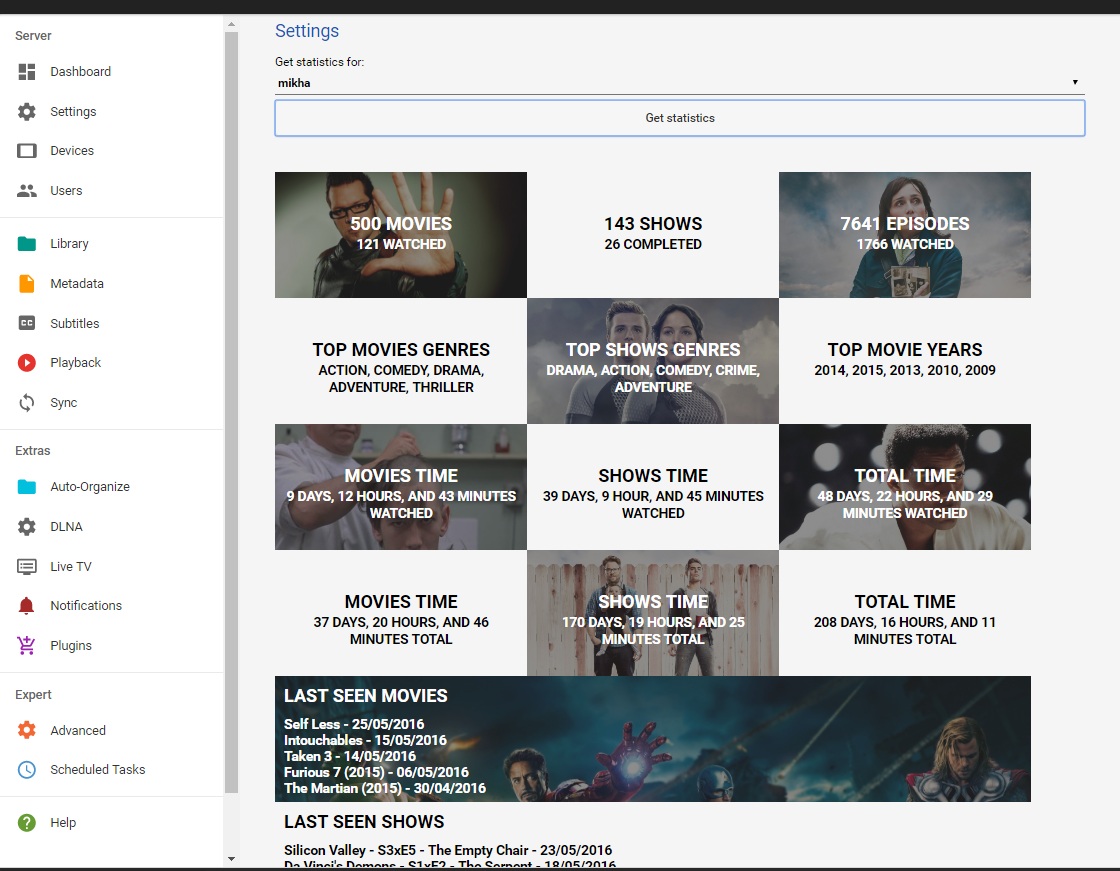This screenshot has width=1120, height=871.
Task: Click the sidebar vertical scrollbar thumb
Action: point(231,412)
